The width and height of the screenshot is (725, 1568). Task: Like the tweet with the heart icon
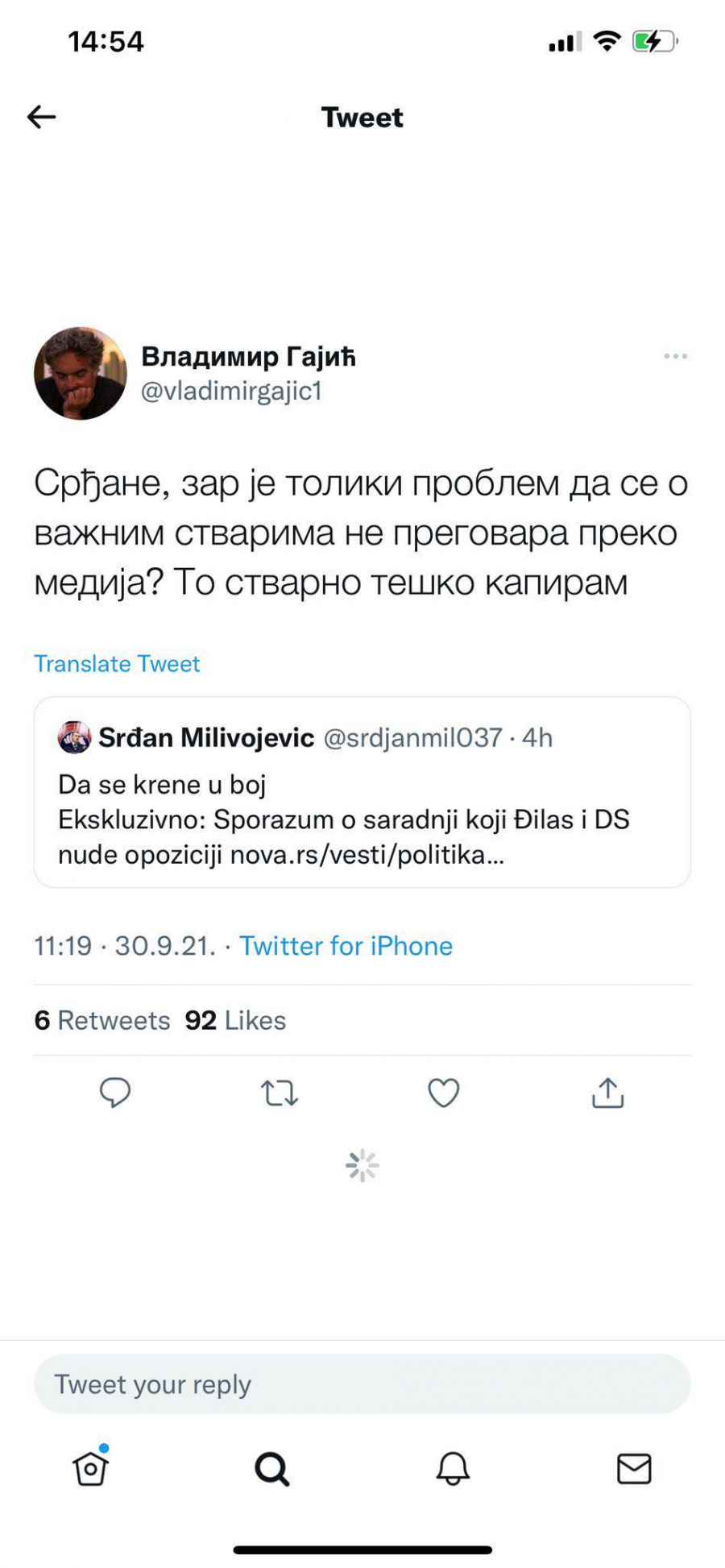pos(443,1093)
